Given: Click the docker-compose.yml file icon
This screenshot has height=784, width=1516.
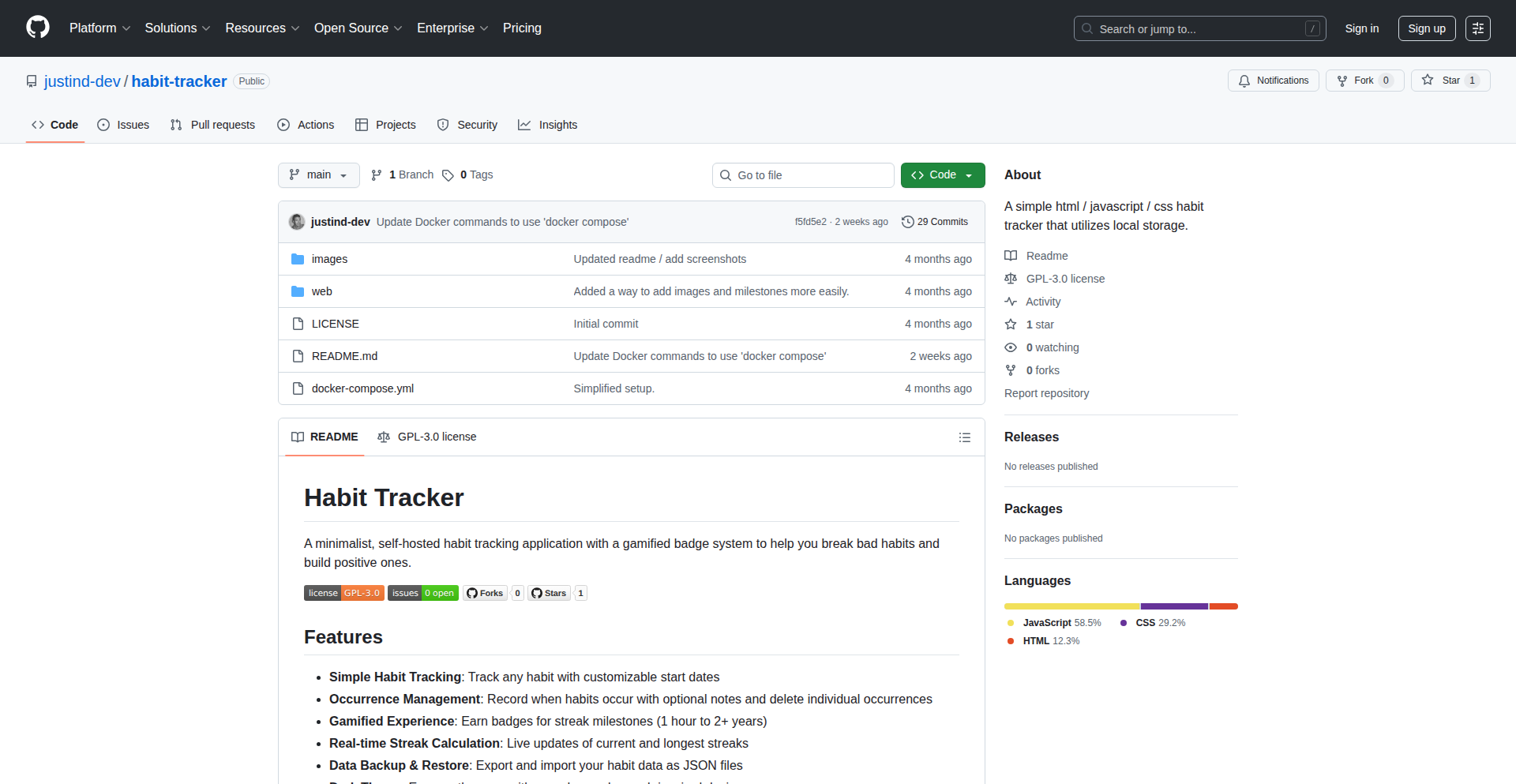Looking at the screenshot, I should [298, 388].
